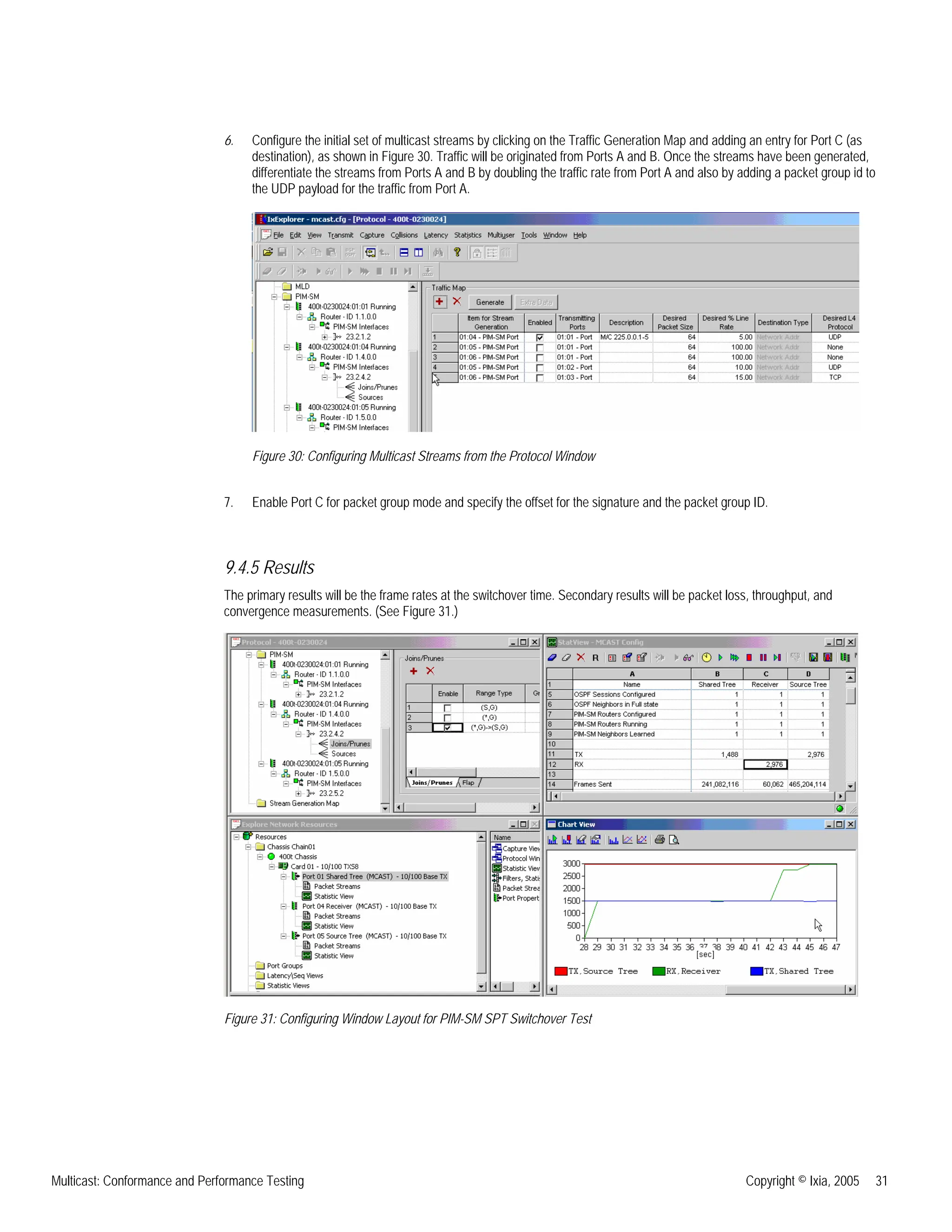This screenshot has width=952, height=1232.
Task: Click the Range Type column header
Action: [x=494, y=693]
